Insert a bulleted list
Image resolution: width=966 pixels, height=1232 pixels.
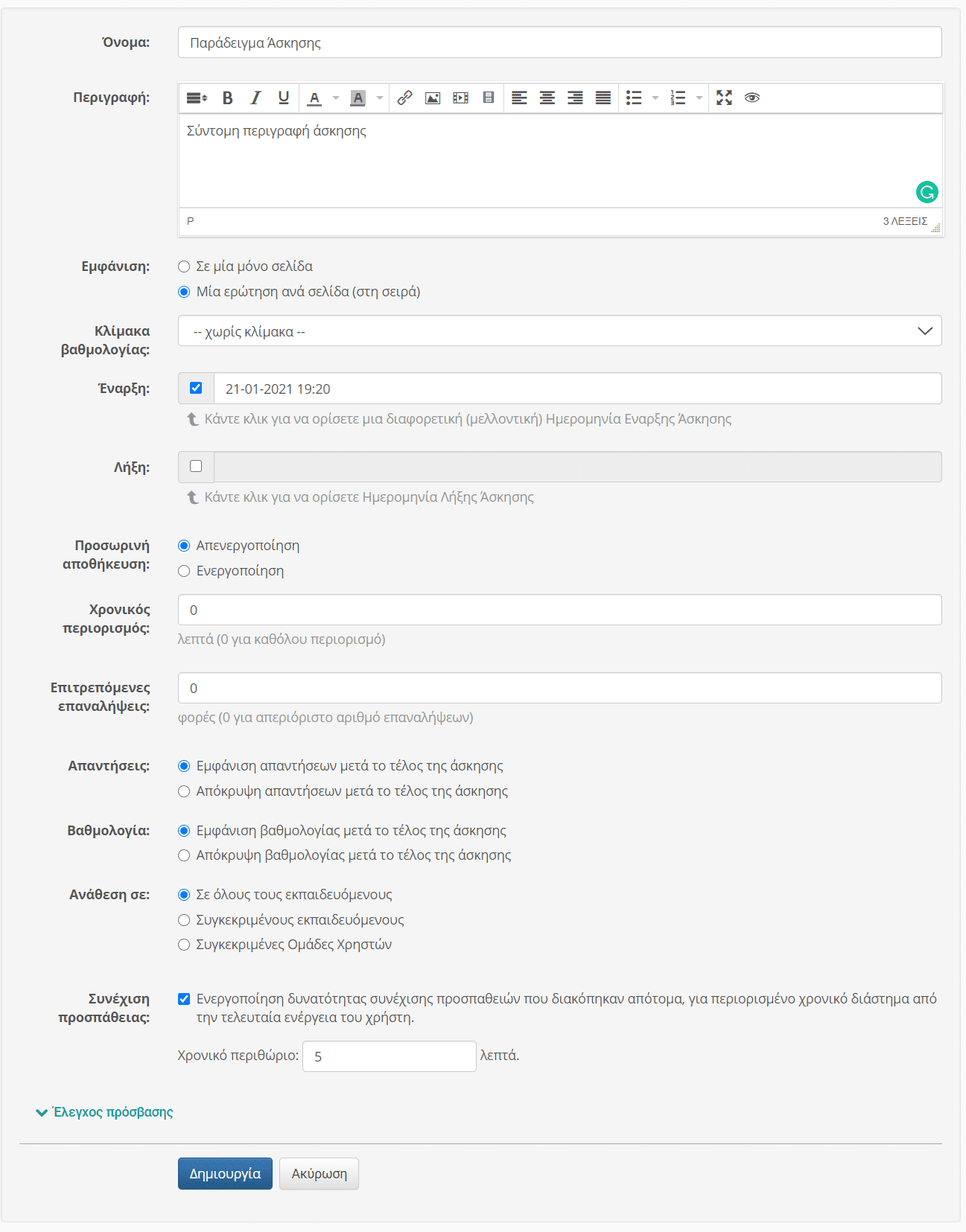pyautogui.click(x=634, y=98)
